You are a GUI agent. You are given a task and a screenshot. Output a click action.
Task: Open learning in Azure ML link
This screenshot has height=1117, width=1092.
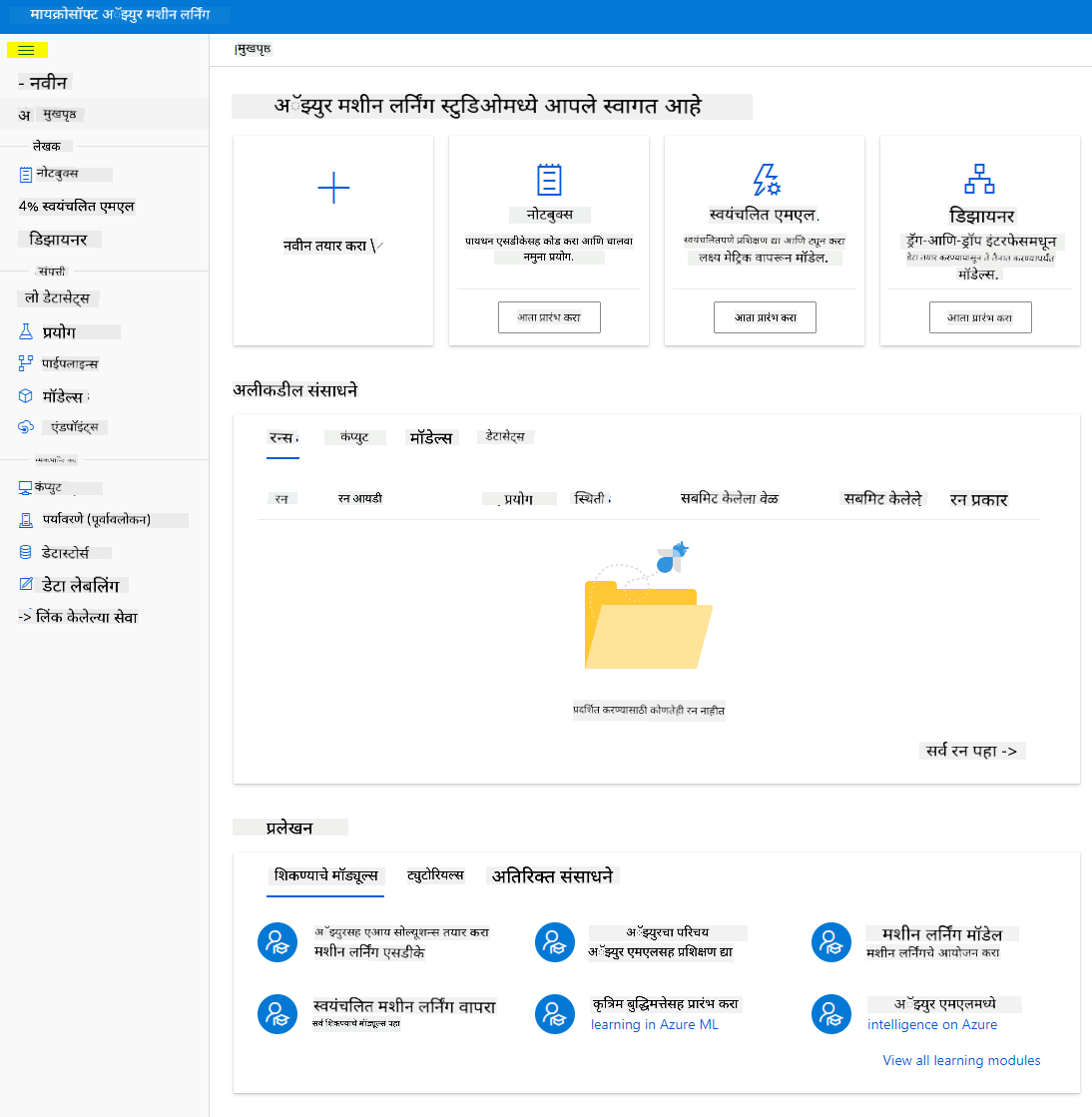coord(654,1024)
